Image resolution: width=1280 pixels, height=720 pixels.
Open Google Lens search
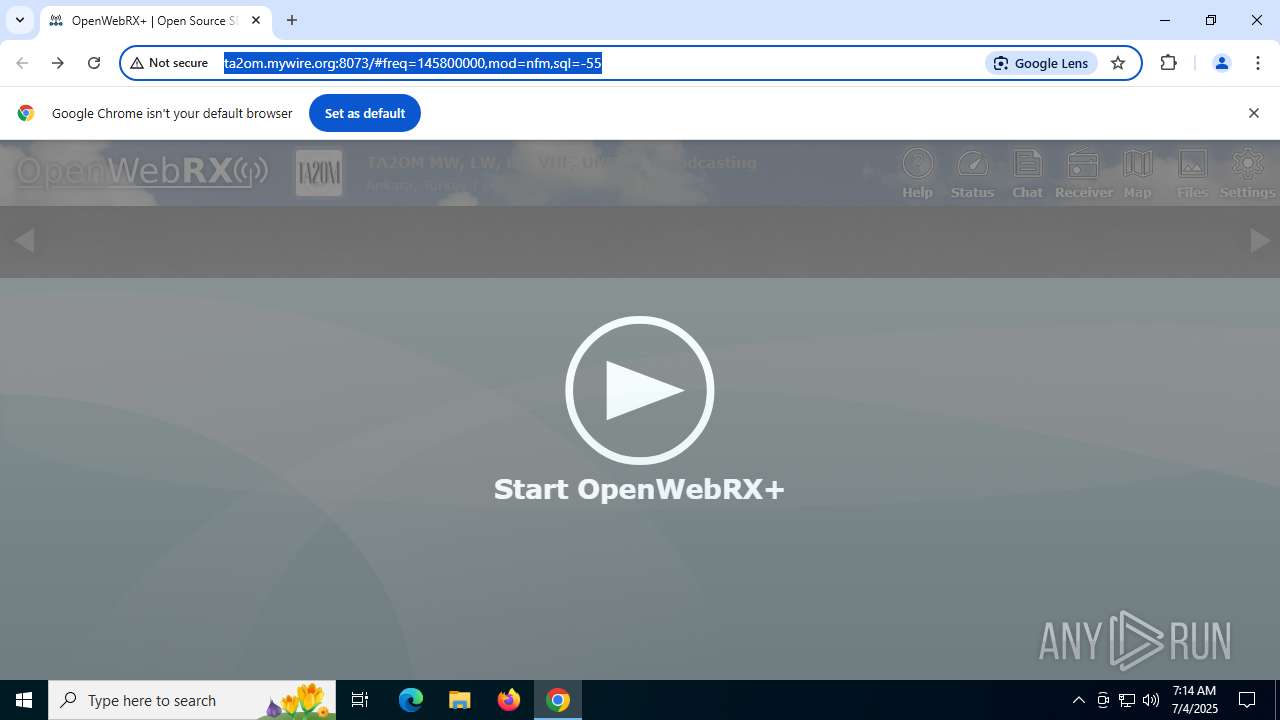pos(1041,63)
